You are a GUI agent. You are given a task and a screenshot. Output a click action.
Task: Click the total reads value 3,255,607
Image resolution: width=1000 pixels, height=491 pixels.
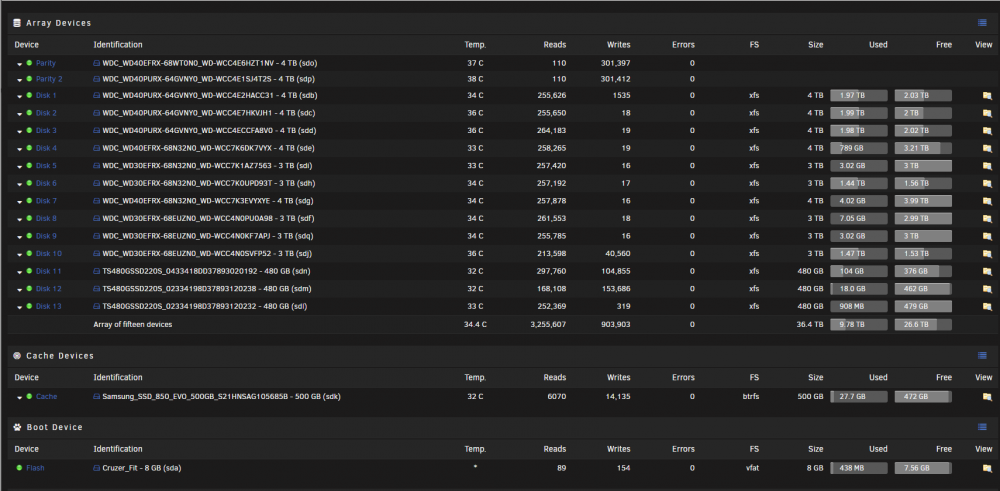point(548,325)
